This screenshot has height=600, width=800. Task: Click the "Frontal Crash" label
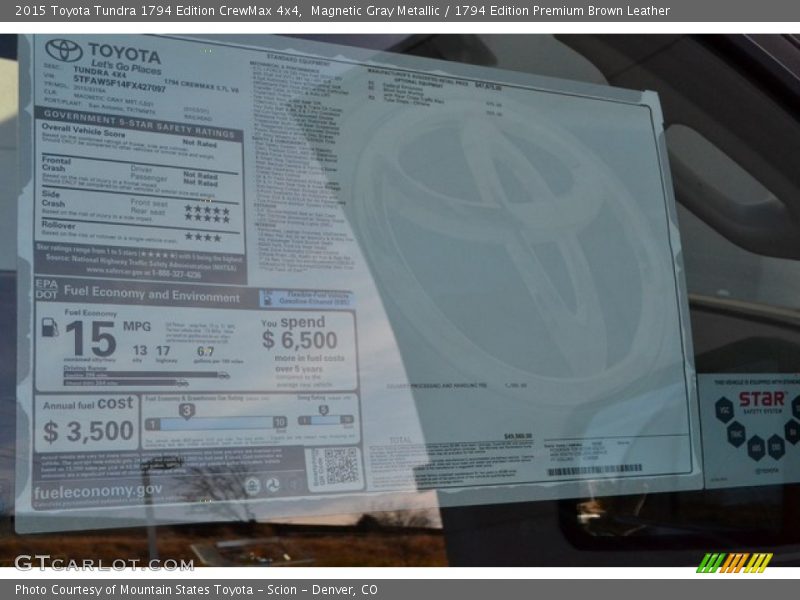point(56,164)
